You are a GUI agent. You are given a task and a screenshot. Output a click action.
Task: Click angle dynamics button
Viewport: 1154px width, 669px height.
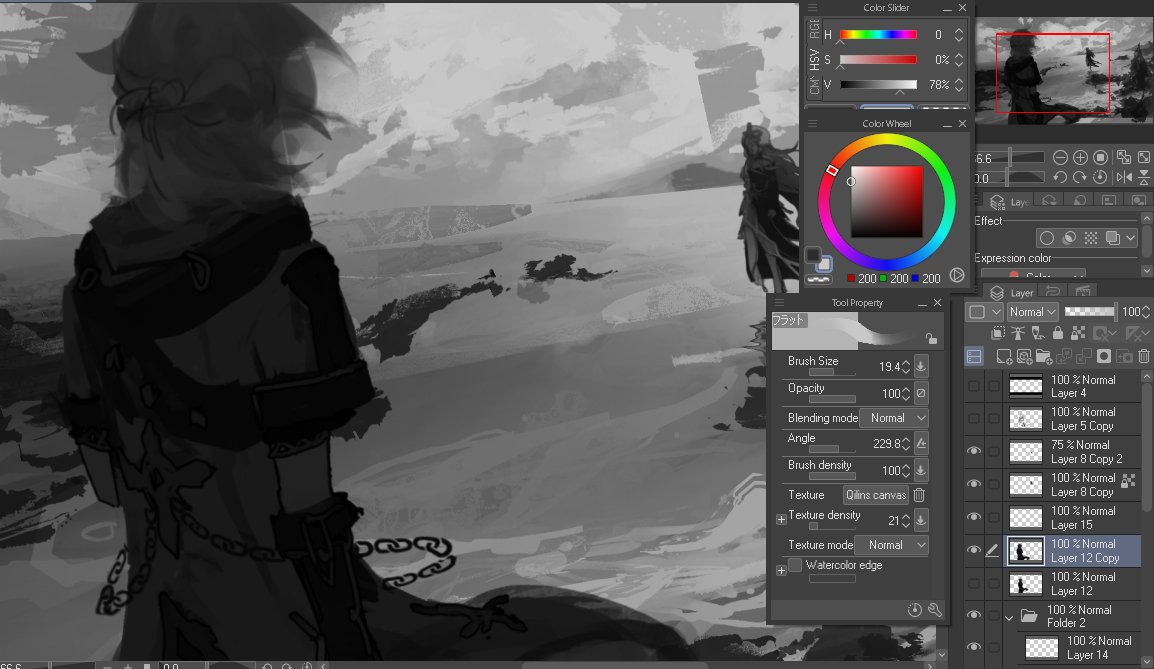tap(921, 443)
